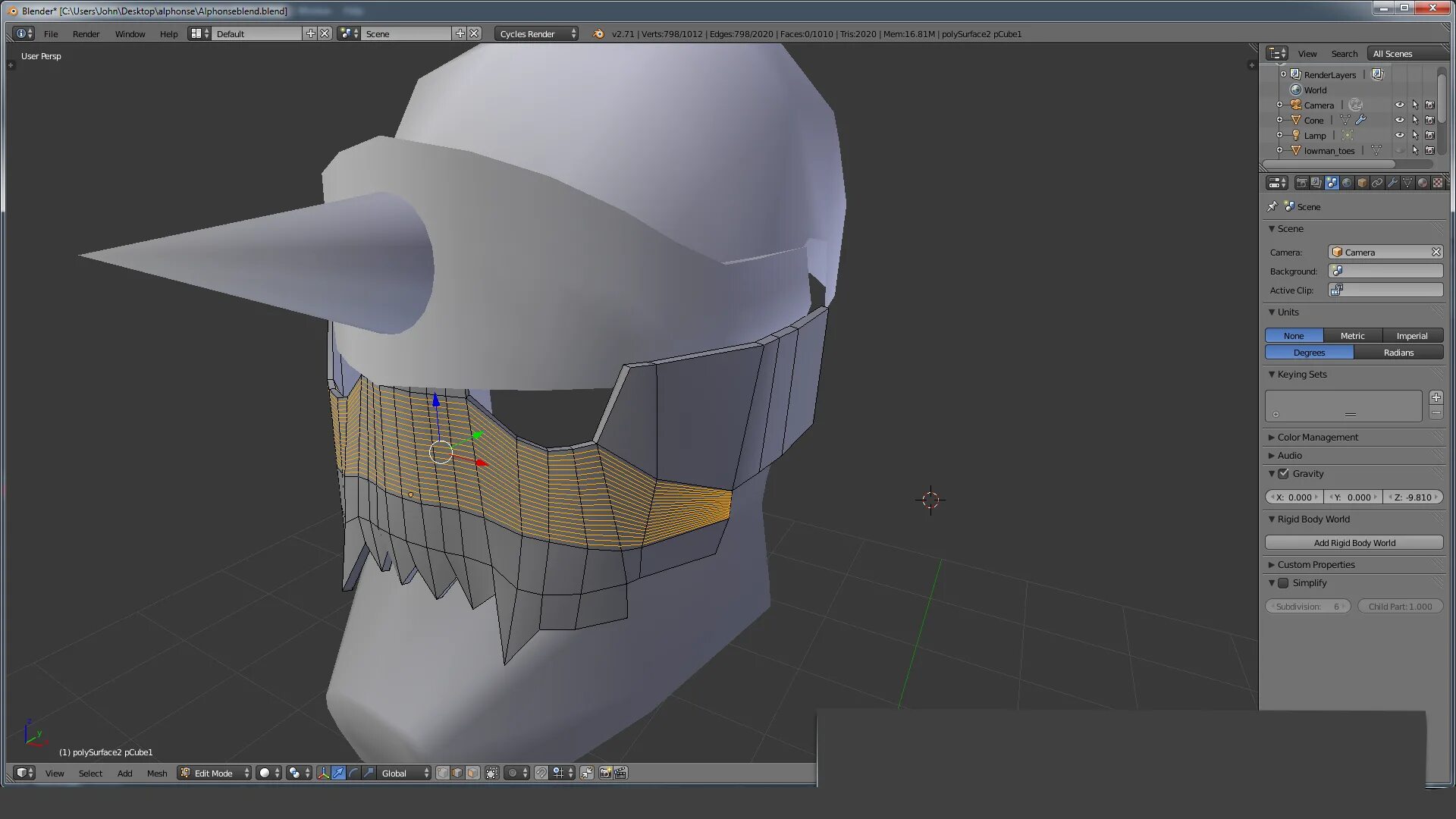Screen dimensions: 1456x819
Task: Open the Modifiers properties tab (wrench icon)
Action: (x=1392, y=183)
